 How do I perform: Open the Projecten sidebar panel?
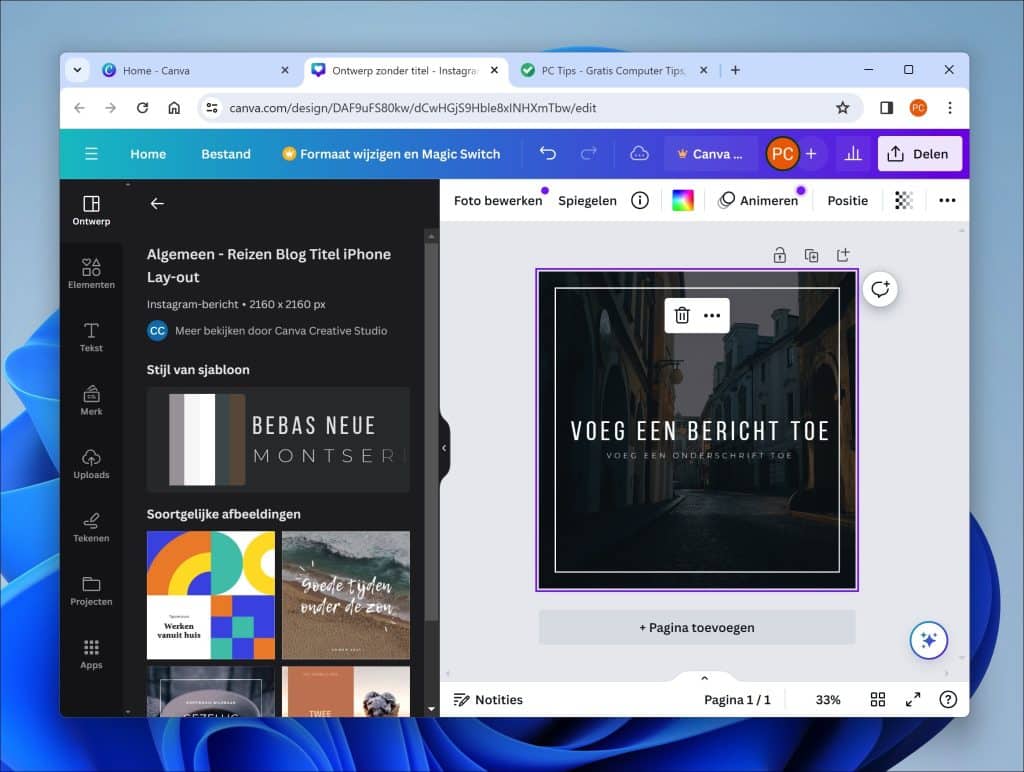point(91,590)
